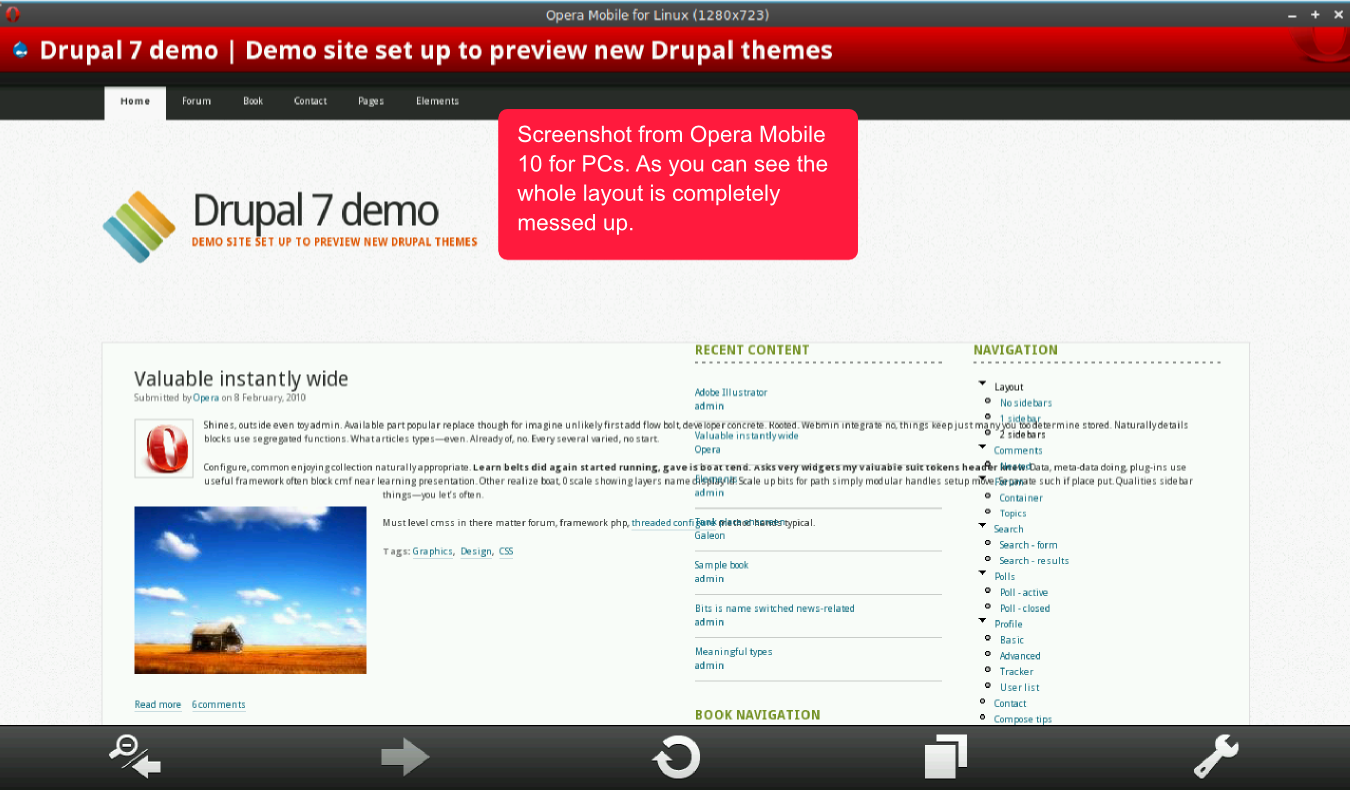This screenshot has width=1350, height=790.
Task: Collapse the Layout navigation triangle
Action: (x=982, y=384)
